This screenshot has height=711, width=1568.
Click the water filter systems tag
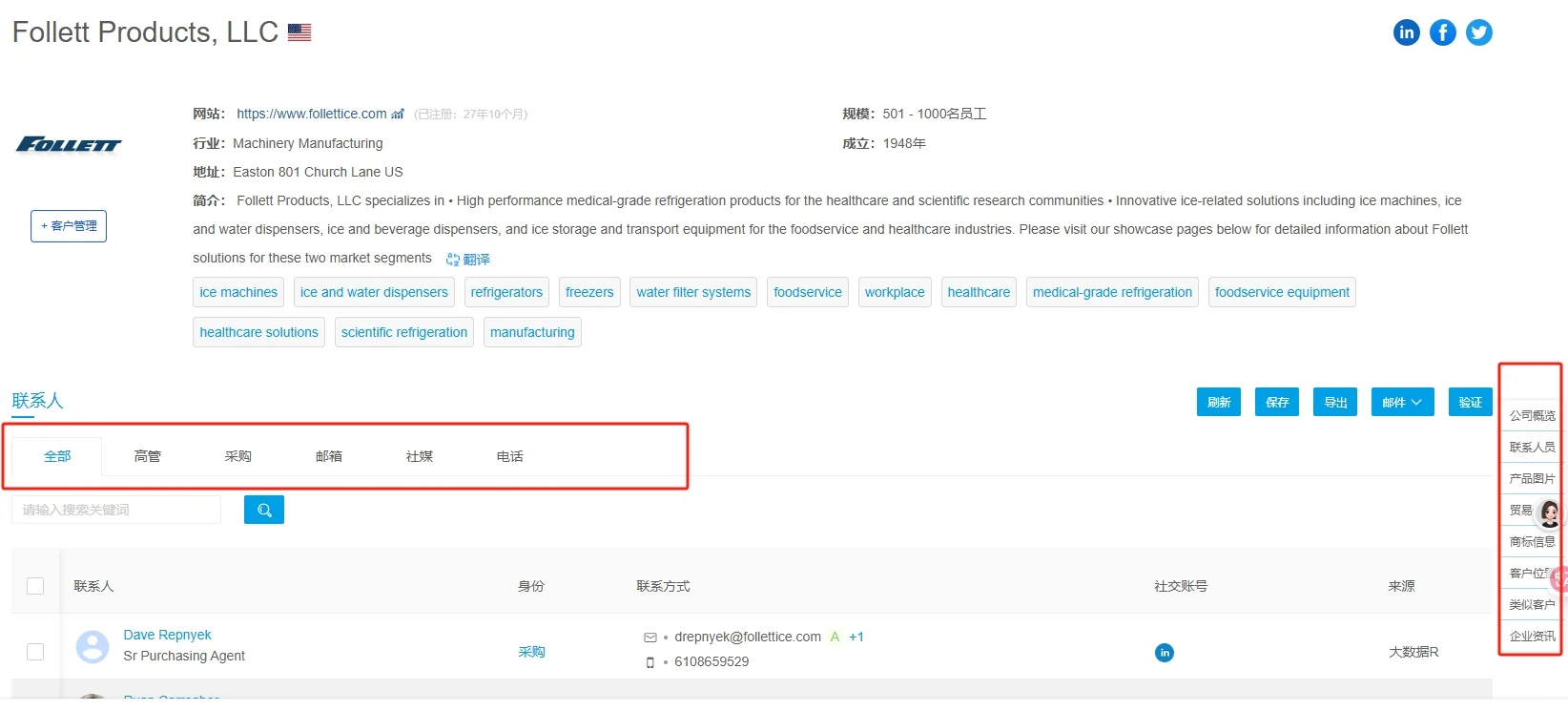click(x=693, y=292)
